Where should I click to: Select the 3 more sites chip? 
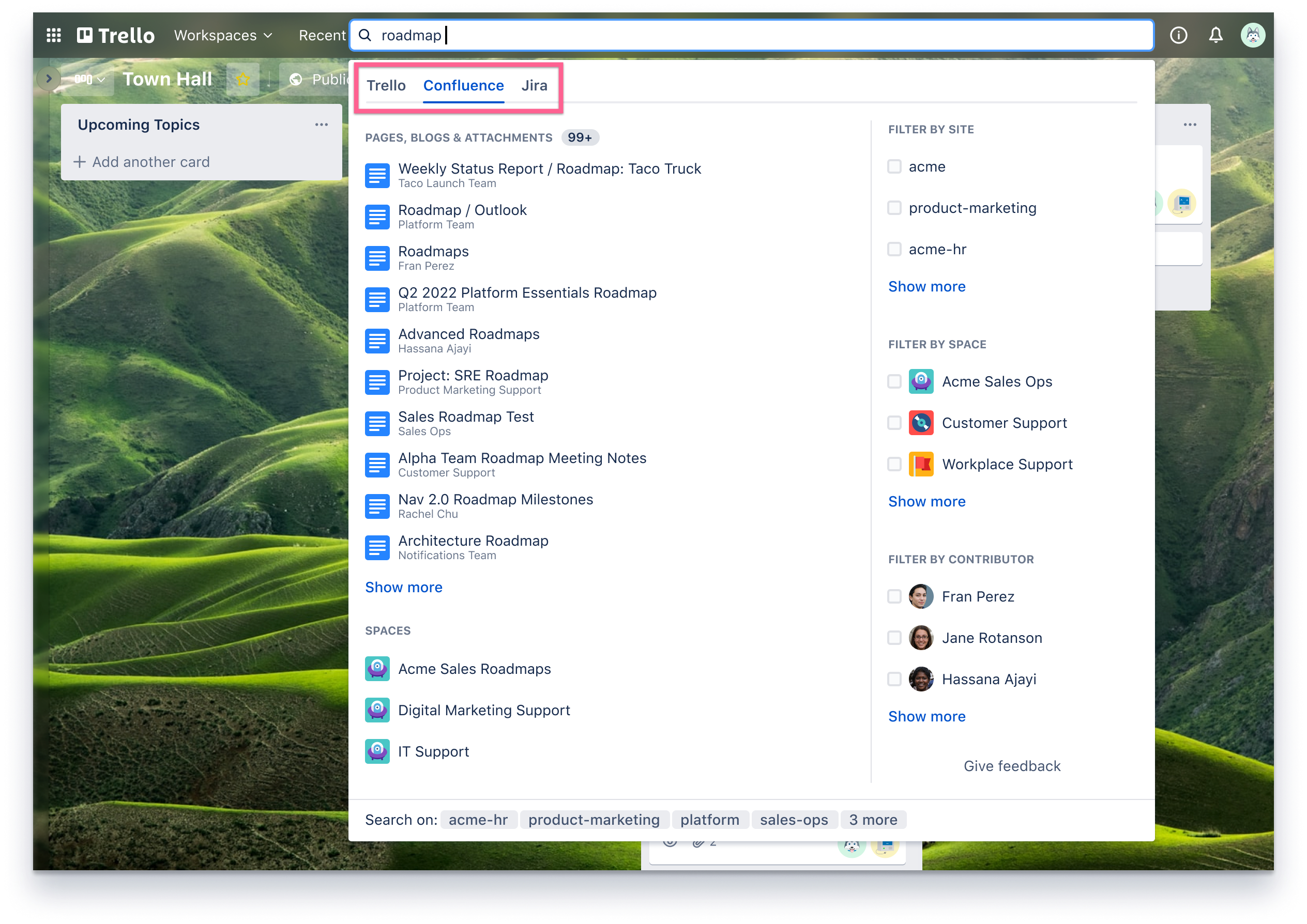pos(873,819)
